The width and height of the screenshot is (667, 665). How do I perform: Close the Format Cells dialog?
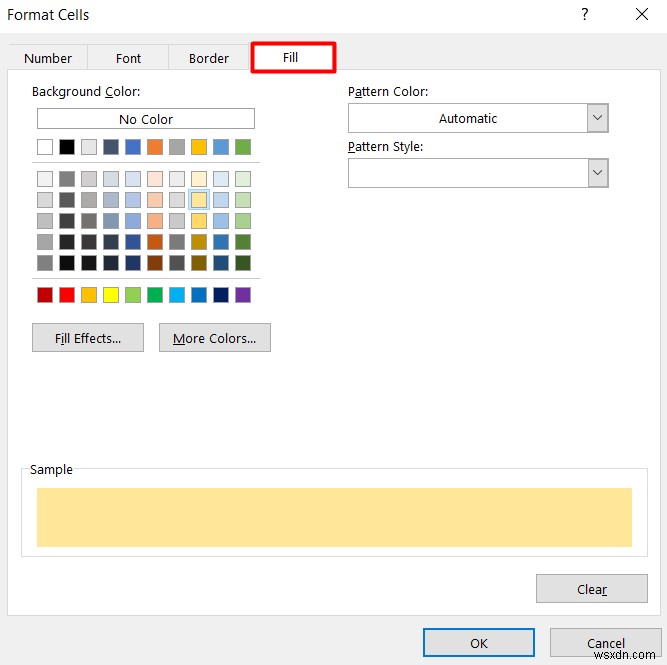642,14
